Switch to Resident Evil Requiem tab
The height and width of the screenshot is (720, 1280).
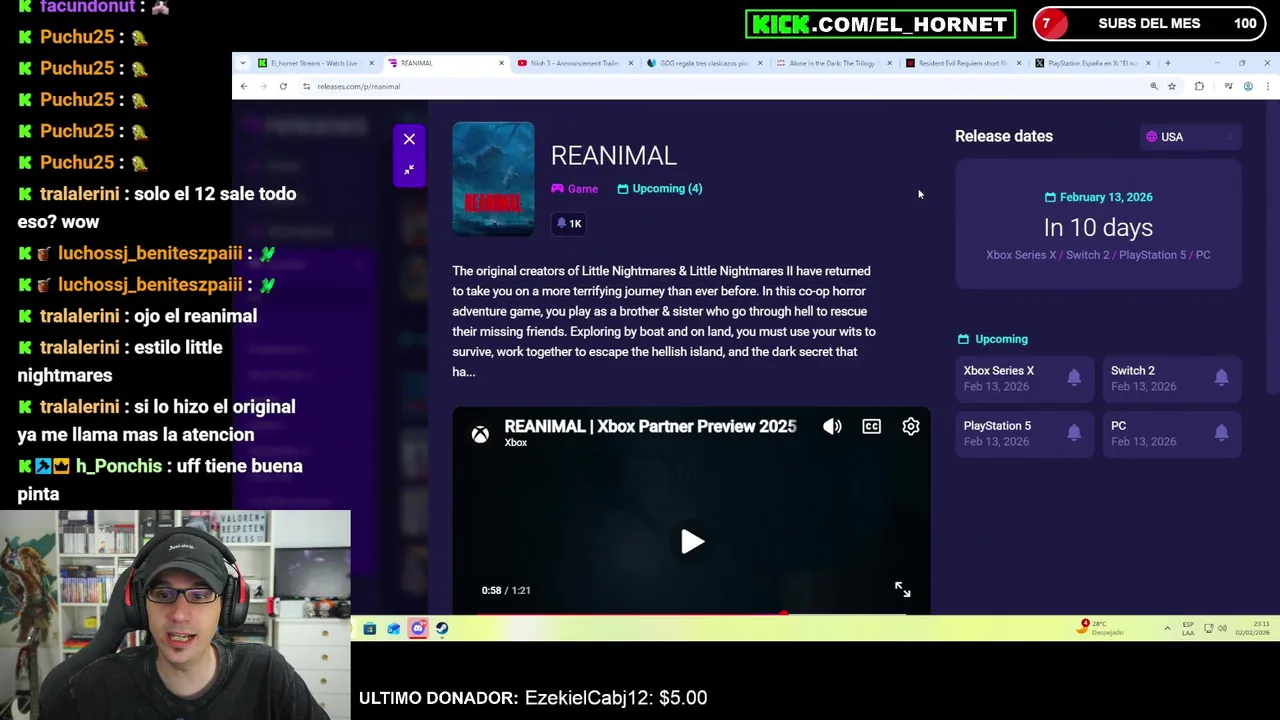[x=962, y=63]
